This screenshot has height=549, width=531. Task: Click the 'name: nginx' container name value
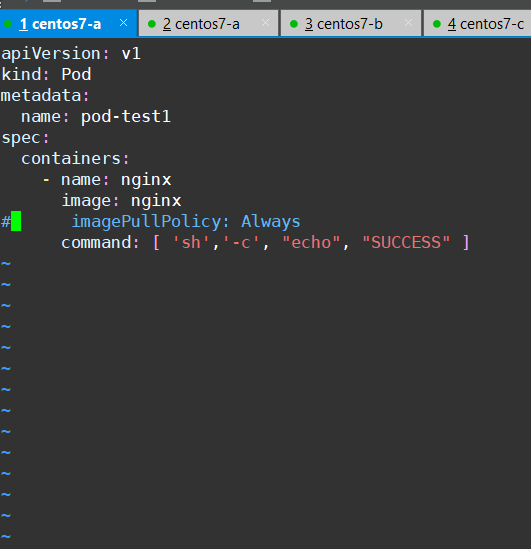(x=146, y=180)
